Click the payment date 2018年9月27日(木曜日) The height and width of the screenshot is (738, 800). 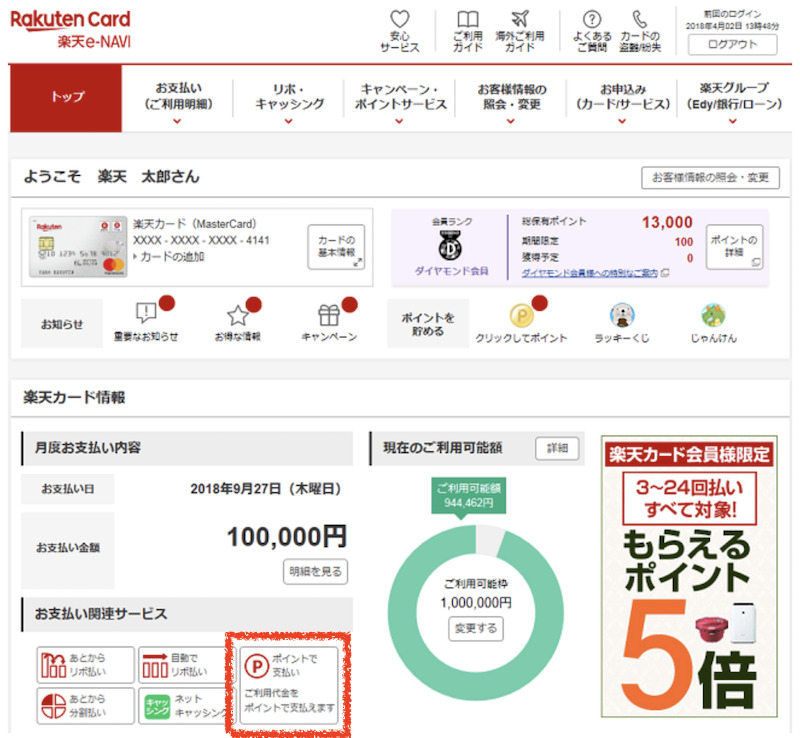(266, 488)
